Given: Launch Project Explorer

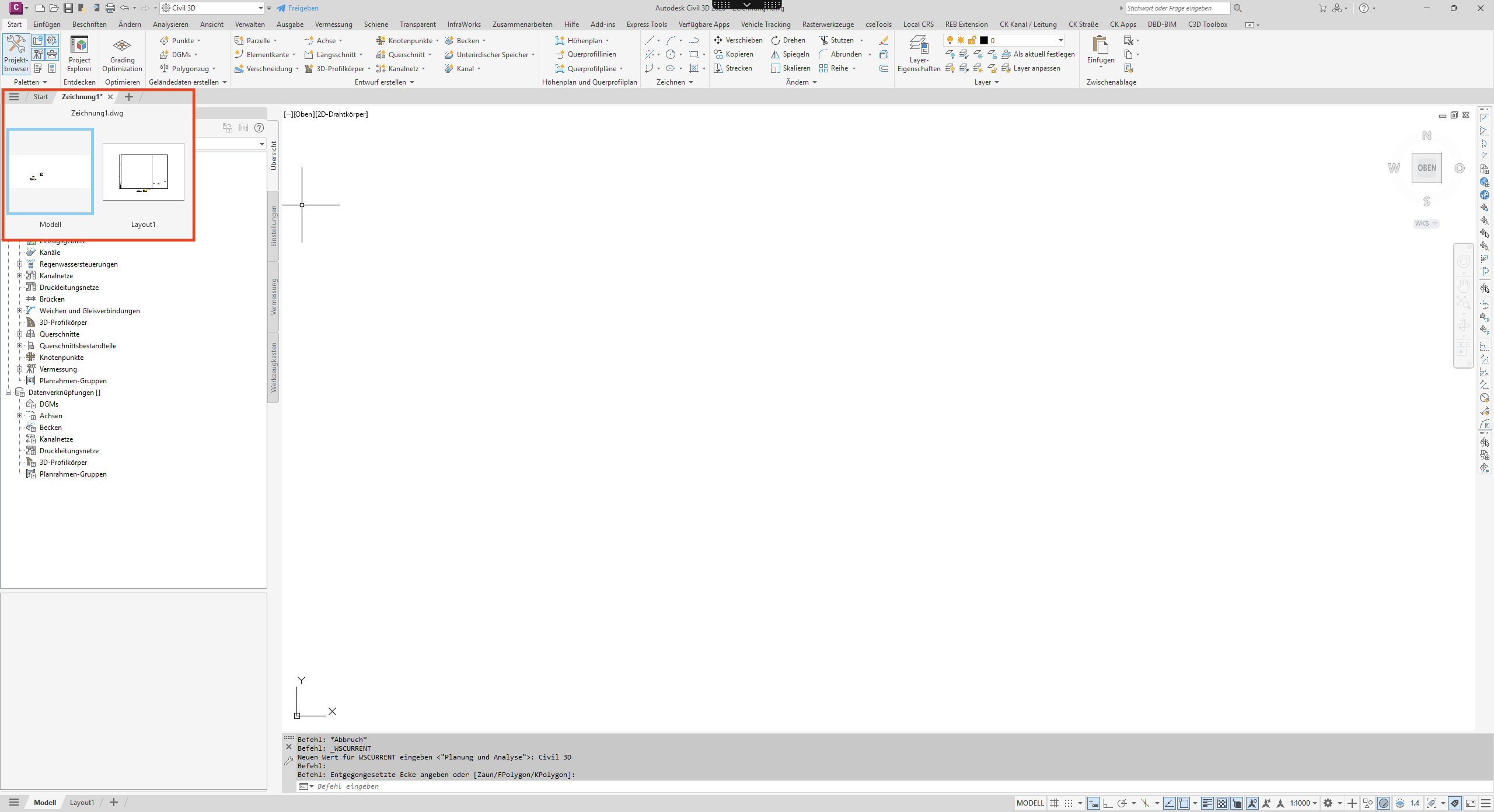Looking at the screenshot, I should (x=79, y=54).
